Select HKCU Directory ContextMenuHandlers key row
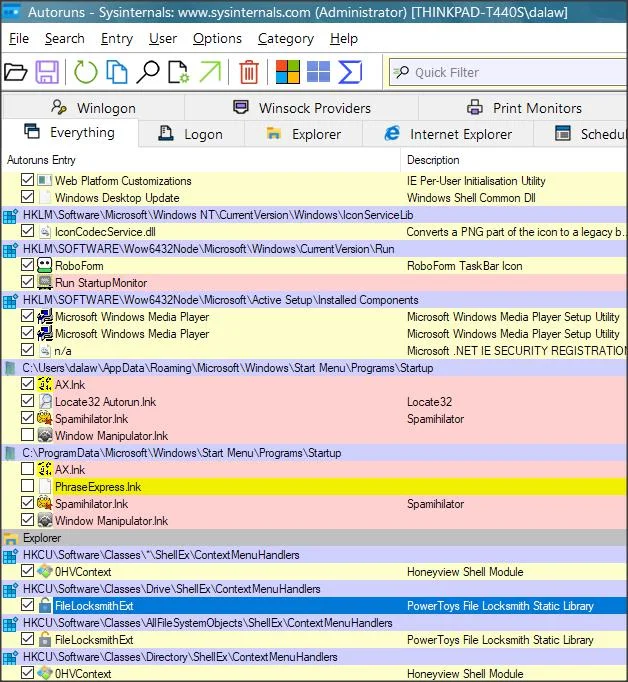628x682 pixels. pyautogui.click(x=314, y=657)
